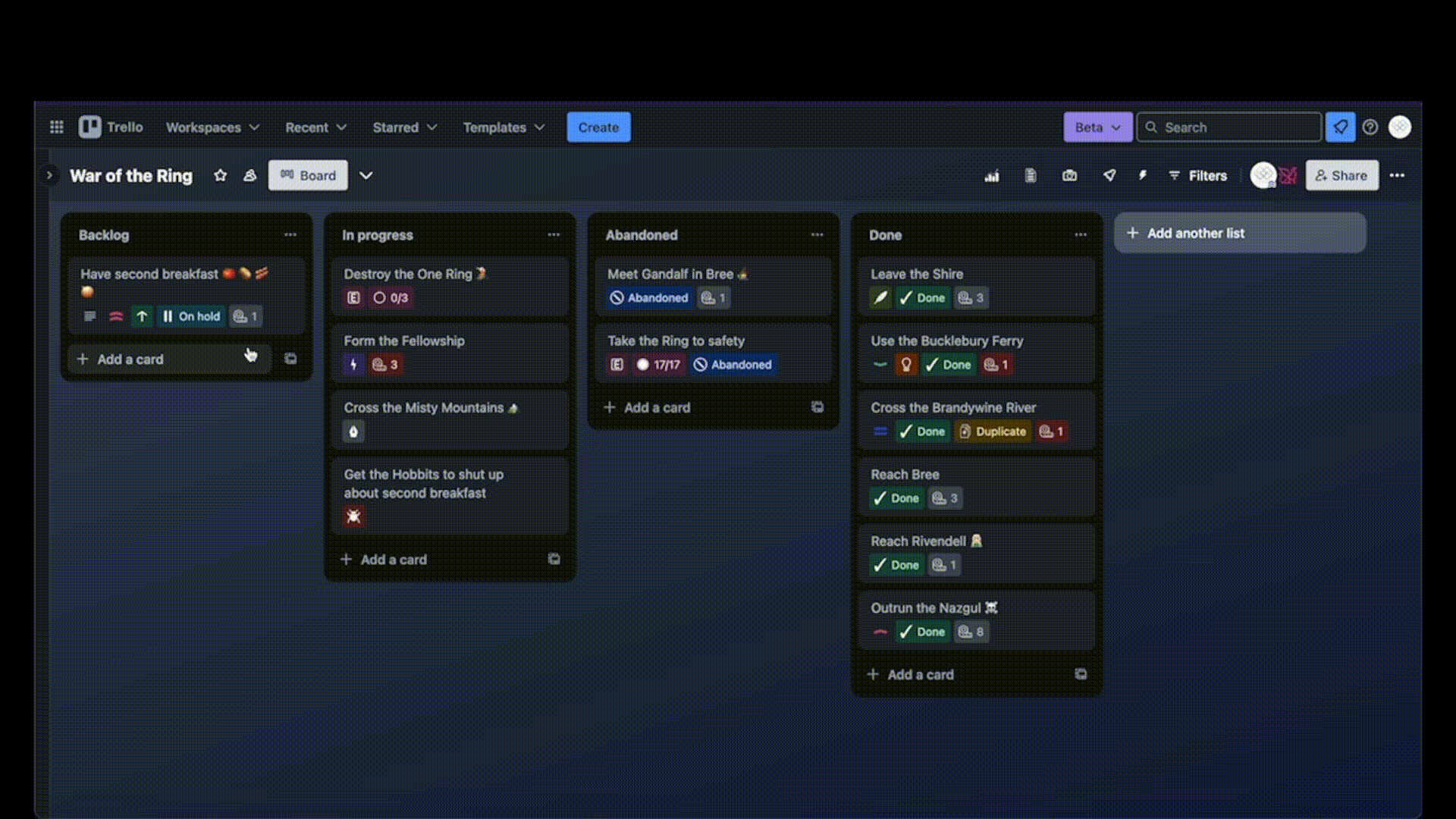This screenshot has width=1456, height=819.
Task: Click the workspace visibility icon
Action: pyautogui.click(x=249, y=176)
